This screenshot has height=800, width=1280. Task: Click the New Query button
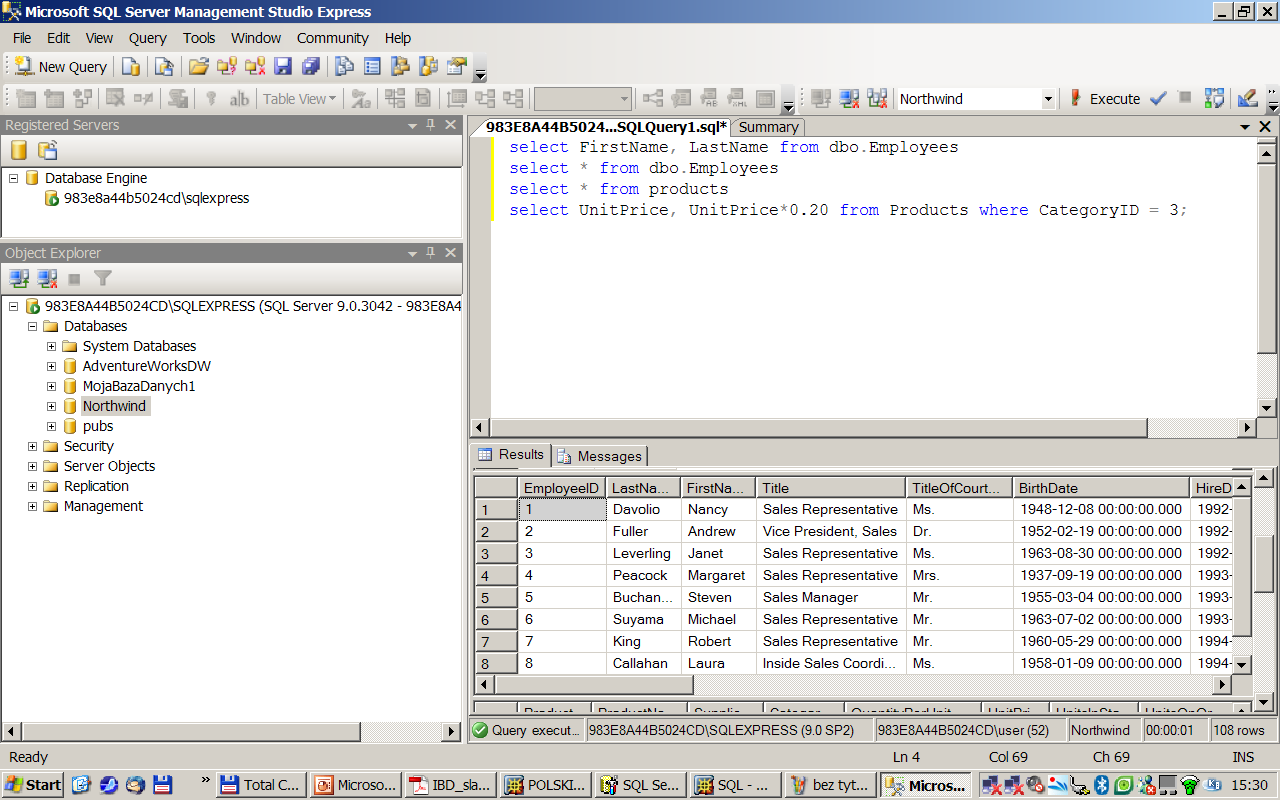(x=61, y=67)
